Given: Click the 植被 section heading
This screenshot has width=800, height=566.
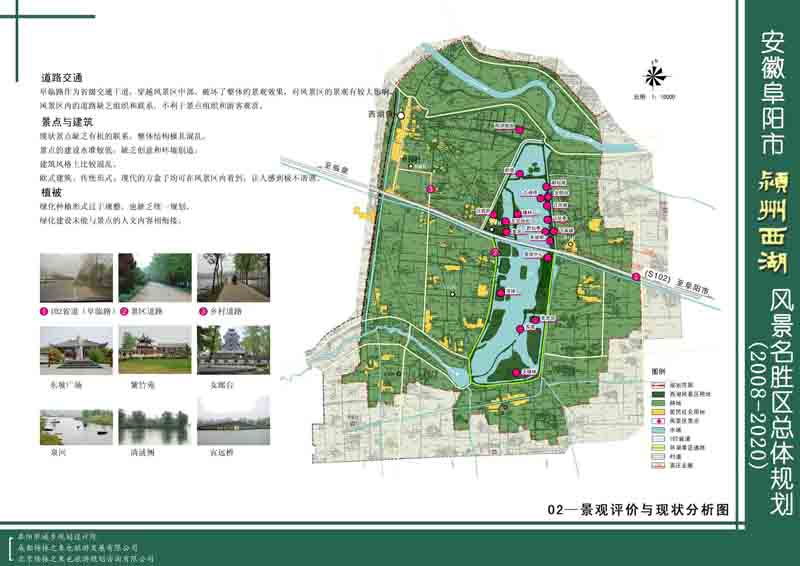Looking at the screenshot, I should [50, 187].
